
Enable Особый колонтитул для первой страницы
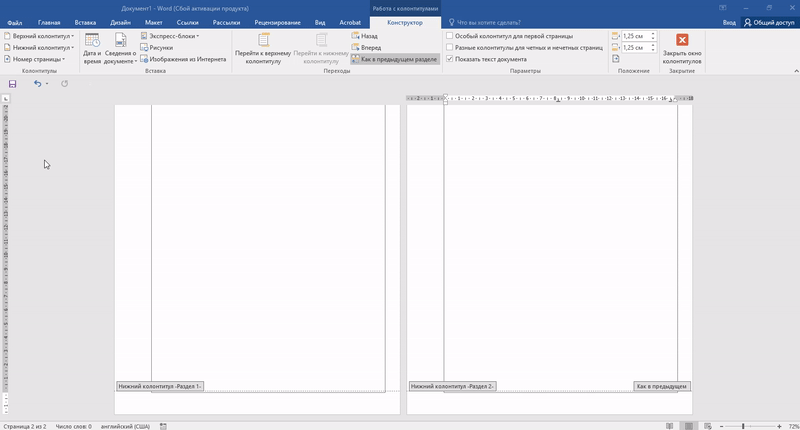449,35
